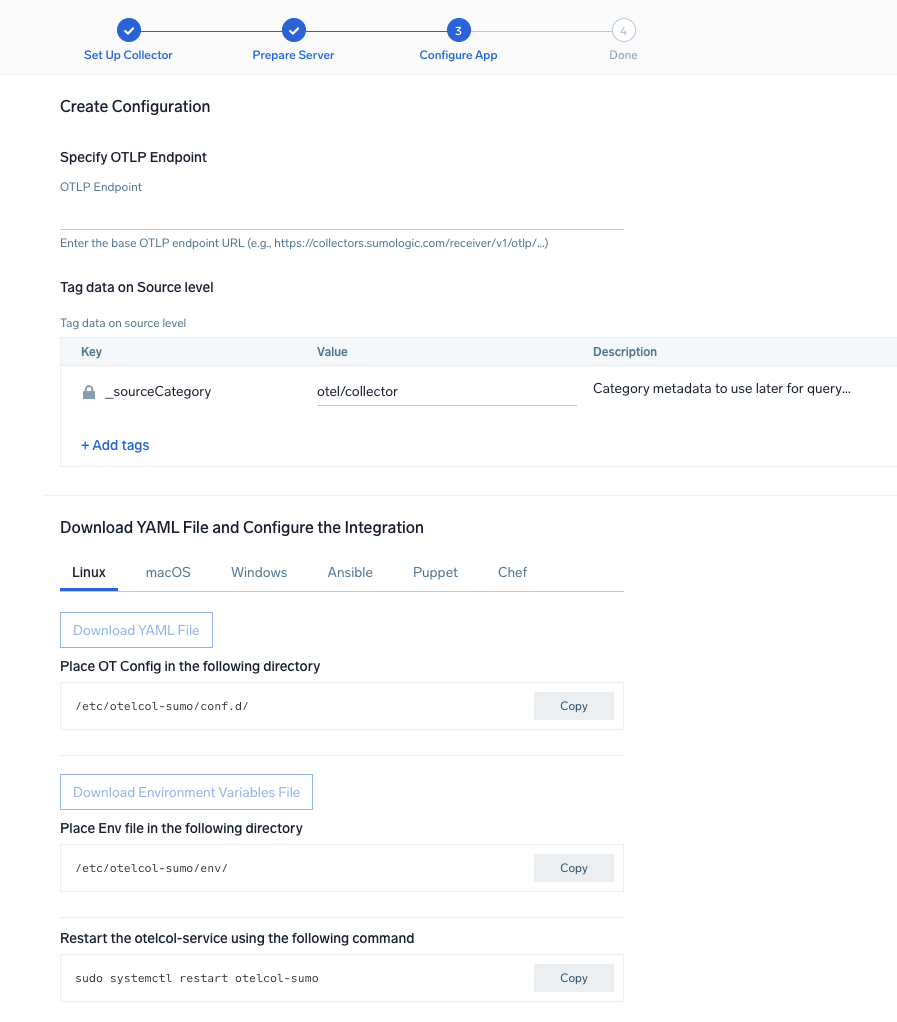Select the Chef tab
Viewport: 897px width, 1022px height.
512,572
